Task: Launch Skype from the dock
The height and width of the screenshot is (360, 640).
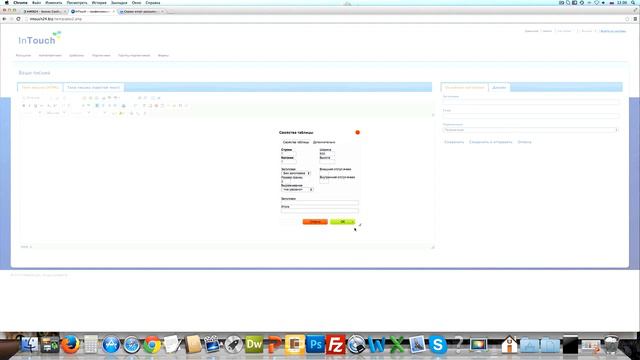Action: pyautogui.click(x=438, y=345)
